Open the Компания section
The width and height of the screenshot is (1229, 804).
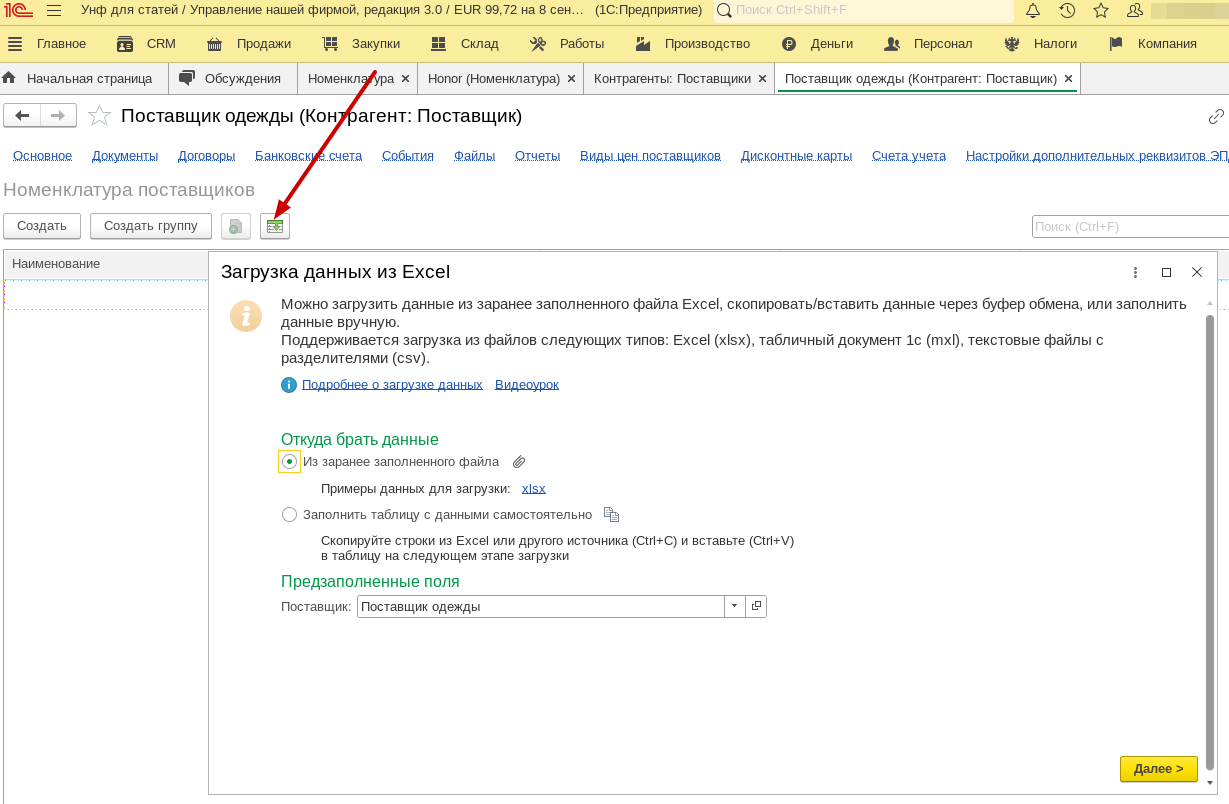[1152, 44]
